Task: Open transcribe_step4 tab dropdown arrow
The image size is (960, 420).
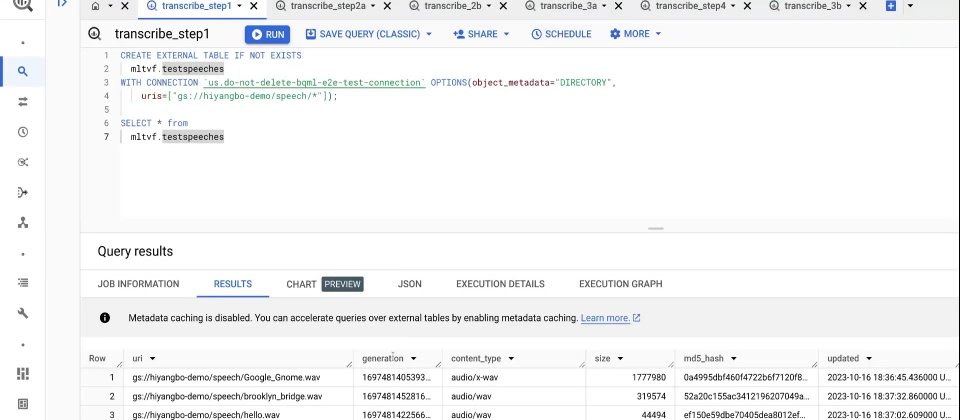Action: tap(733, 6)
